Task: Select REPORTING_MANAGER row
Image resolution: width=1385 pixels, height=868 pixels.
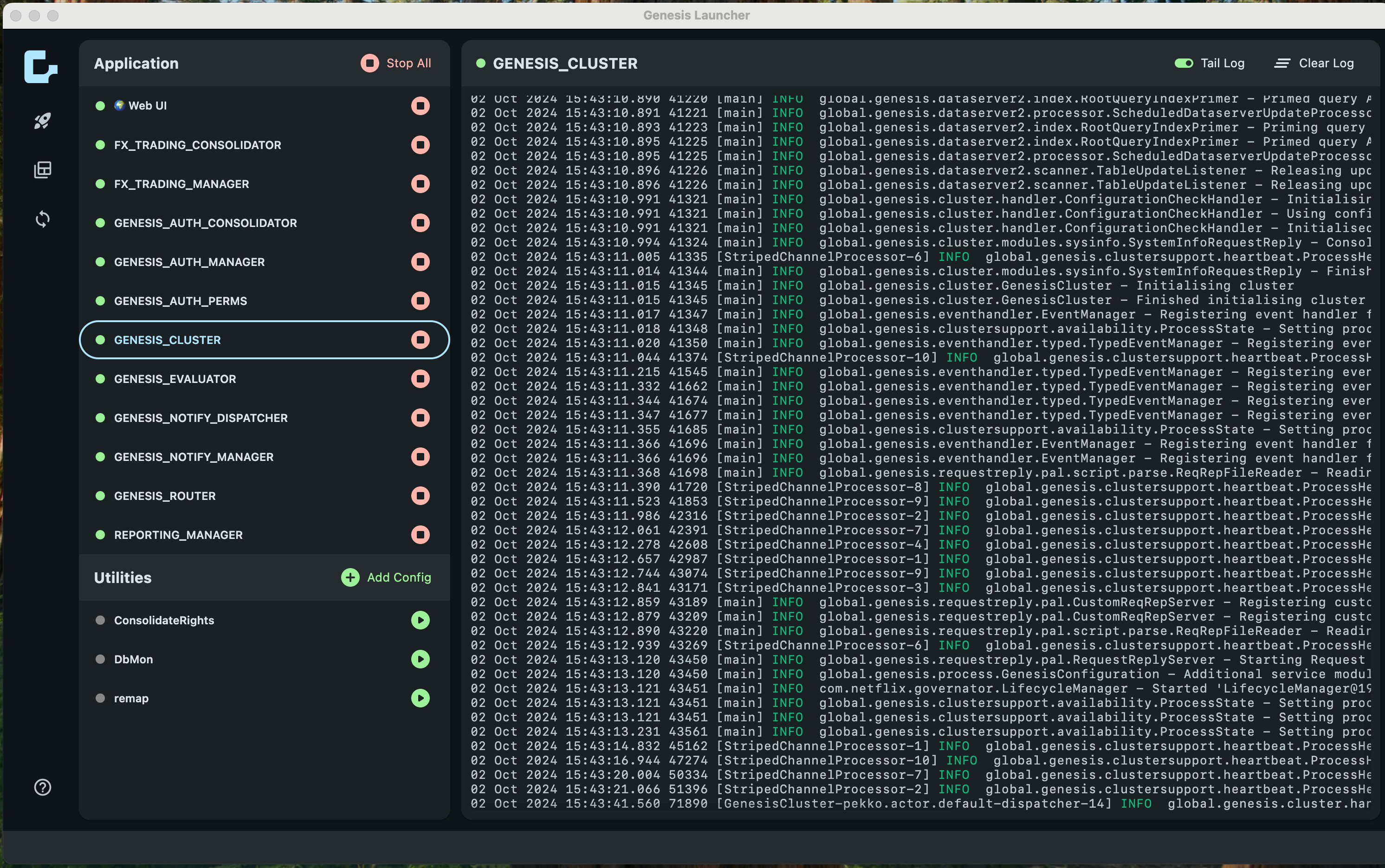Action: point(264,535)
